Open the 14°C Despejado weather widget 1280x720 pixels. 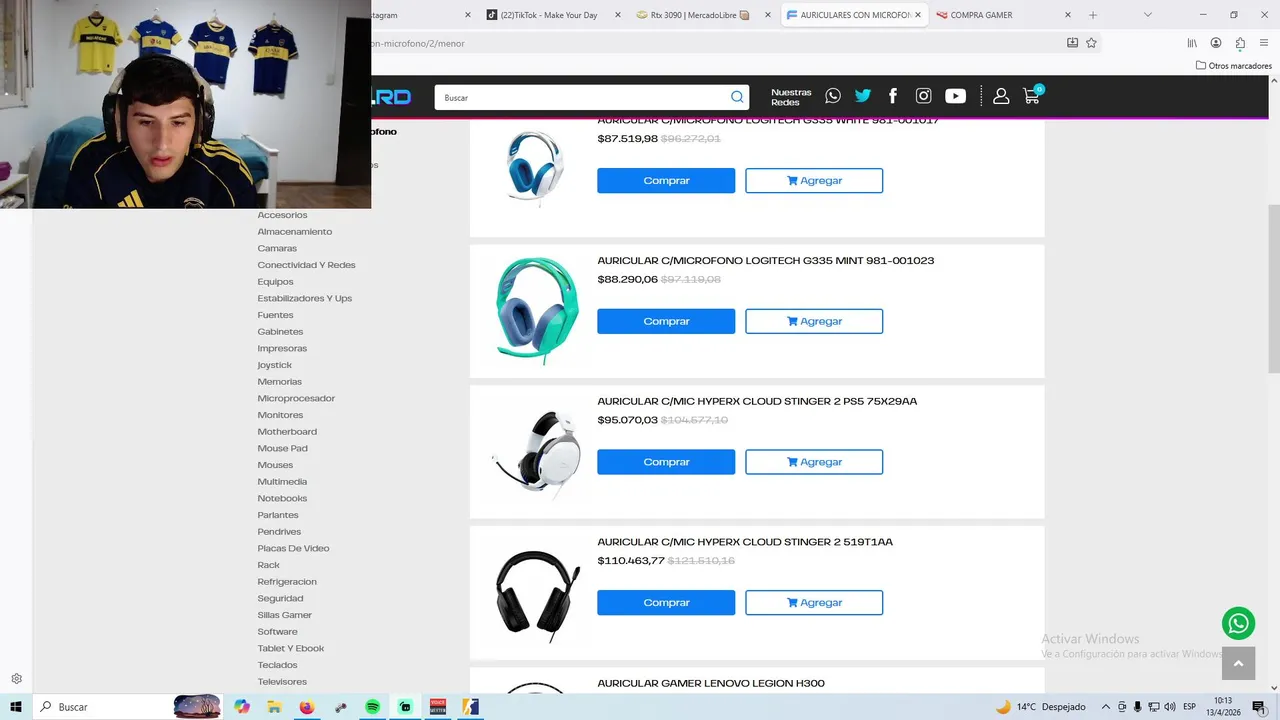[x=1040, y=707]
